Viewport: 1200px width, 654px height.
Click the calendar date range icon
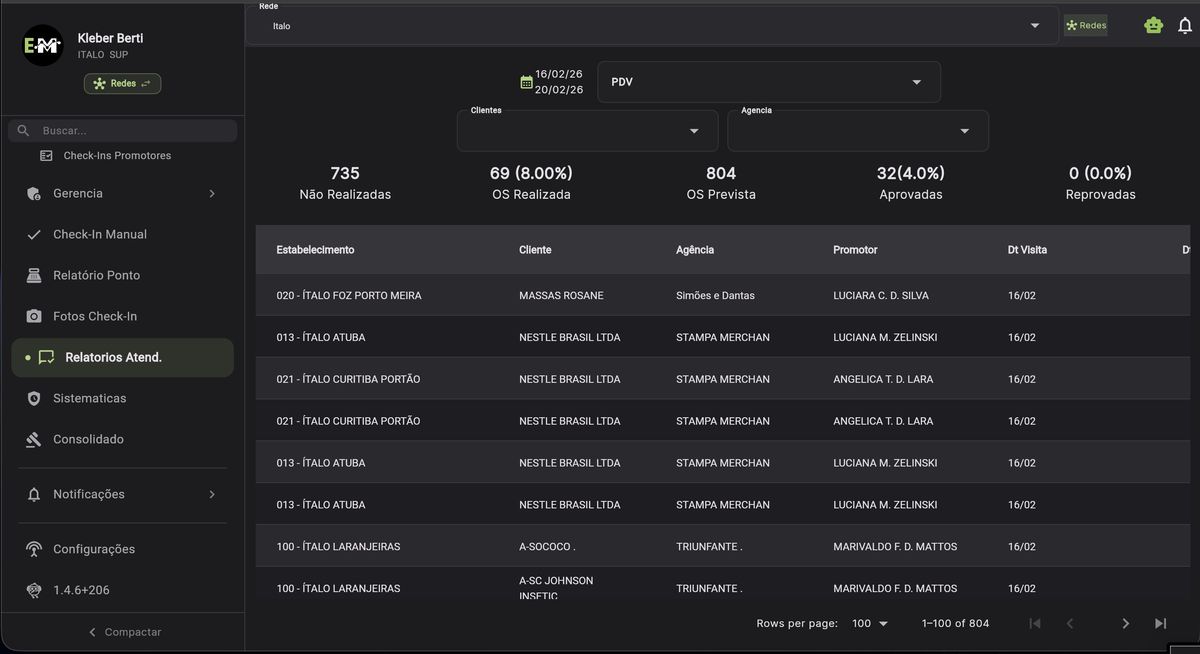[x=526, y=82]
